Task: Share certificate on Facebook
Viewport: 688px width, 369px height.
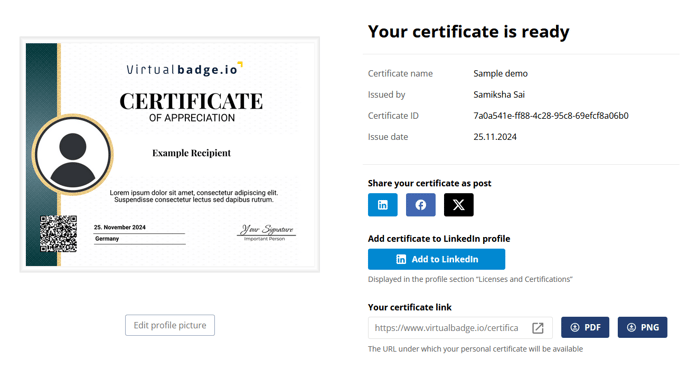Action: click(420, 204)
